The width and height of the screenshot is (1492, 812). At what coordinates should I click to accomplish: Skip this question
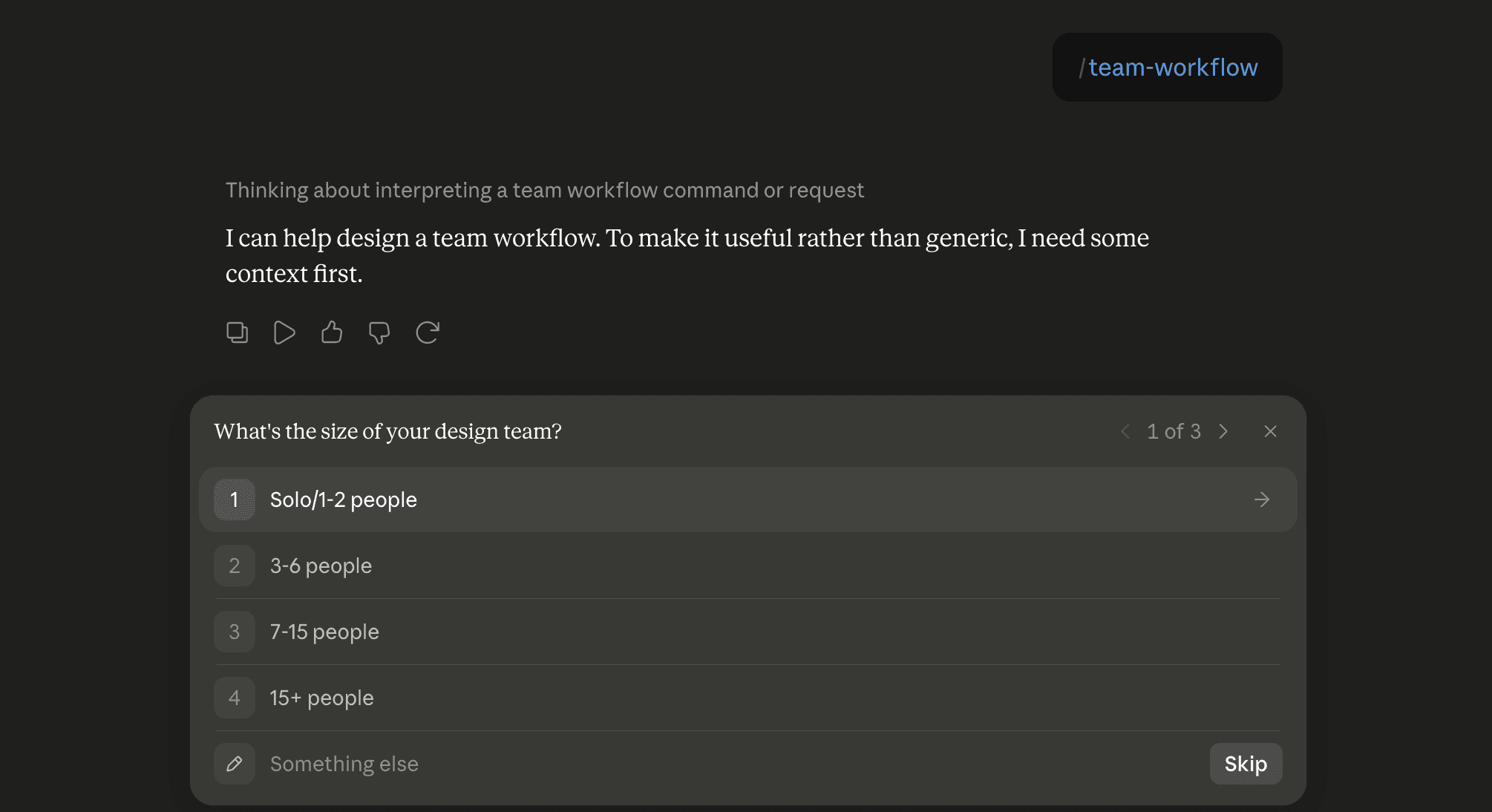(1246, 764)
